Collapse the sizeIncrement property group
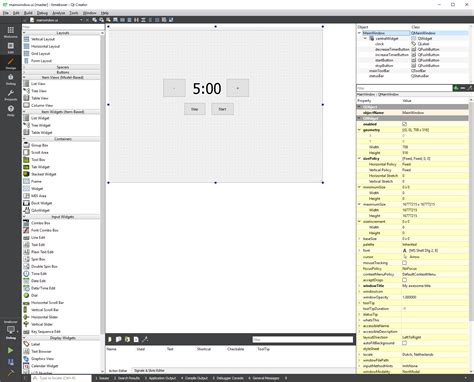The width and height of the screenshot is (474, 382). [x=359, y=222]
